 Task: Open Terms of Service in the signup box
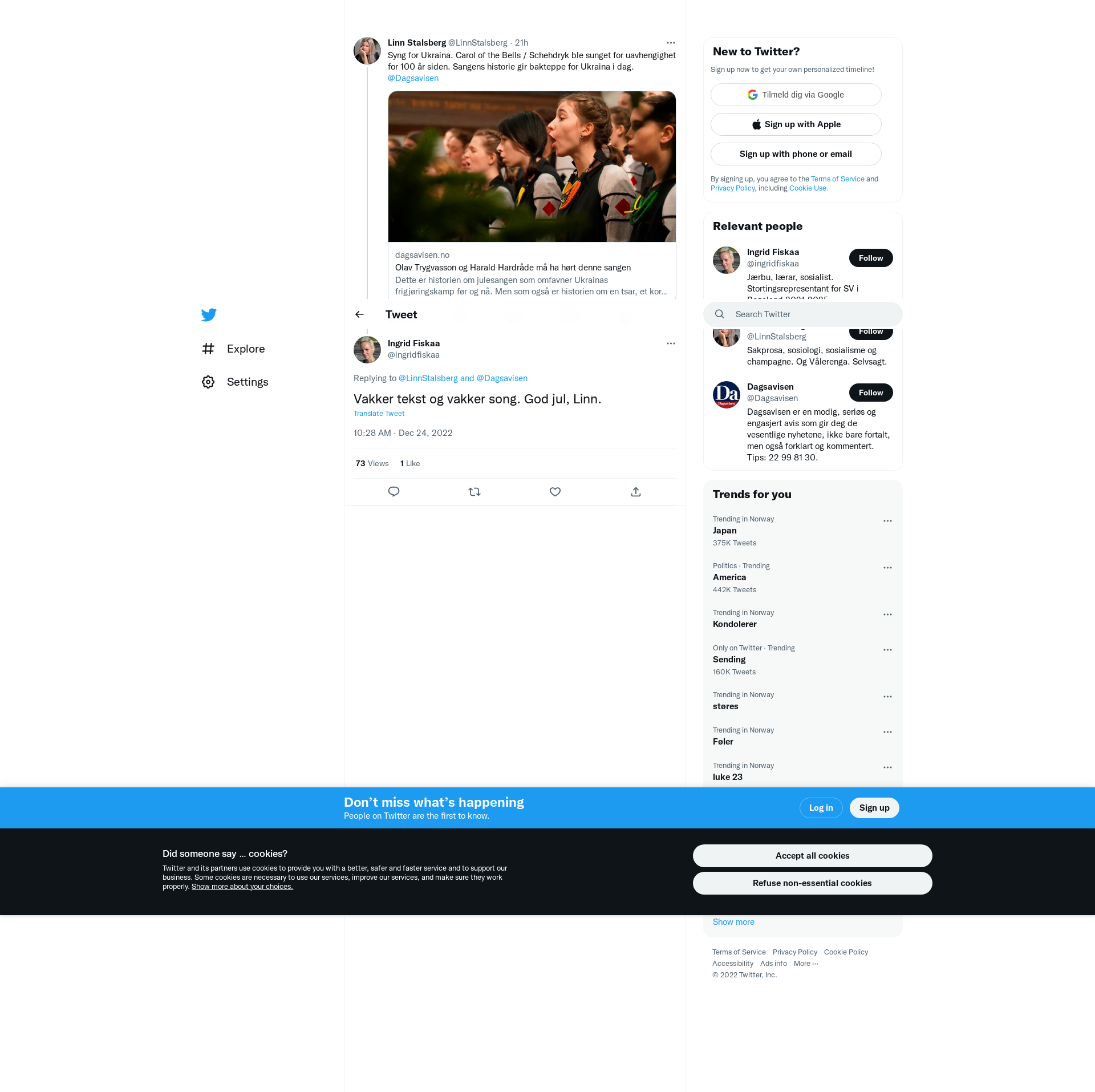[x=838, y=179]
